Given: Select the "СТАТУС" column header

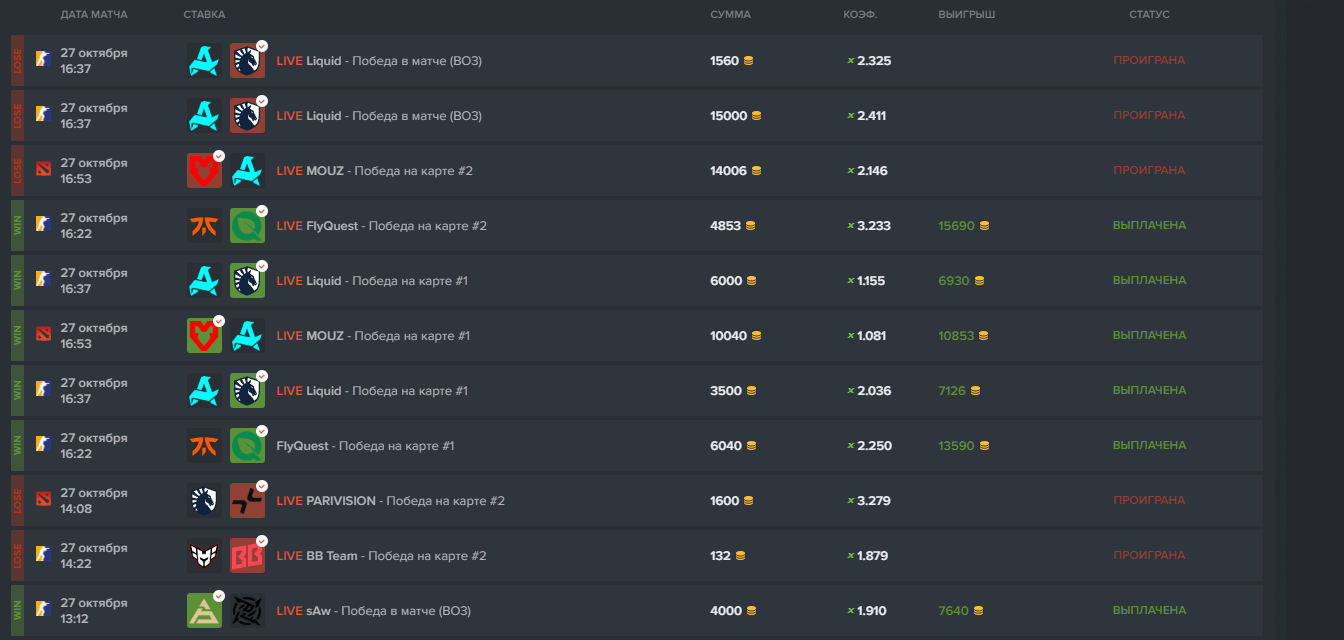Looking at the screenshot, I should click(x=1149, y=15).
